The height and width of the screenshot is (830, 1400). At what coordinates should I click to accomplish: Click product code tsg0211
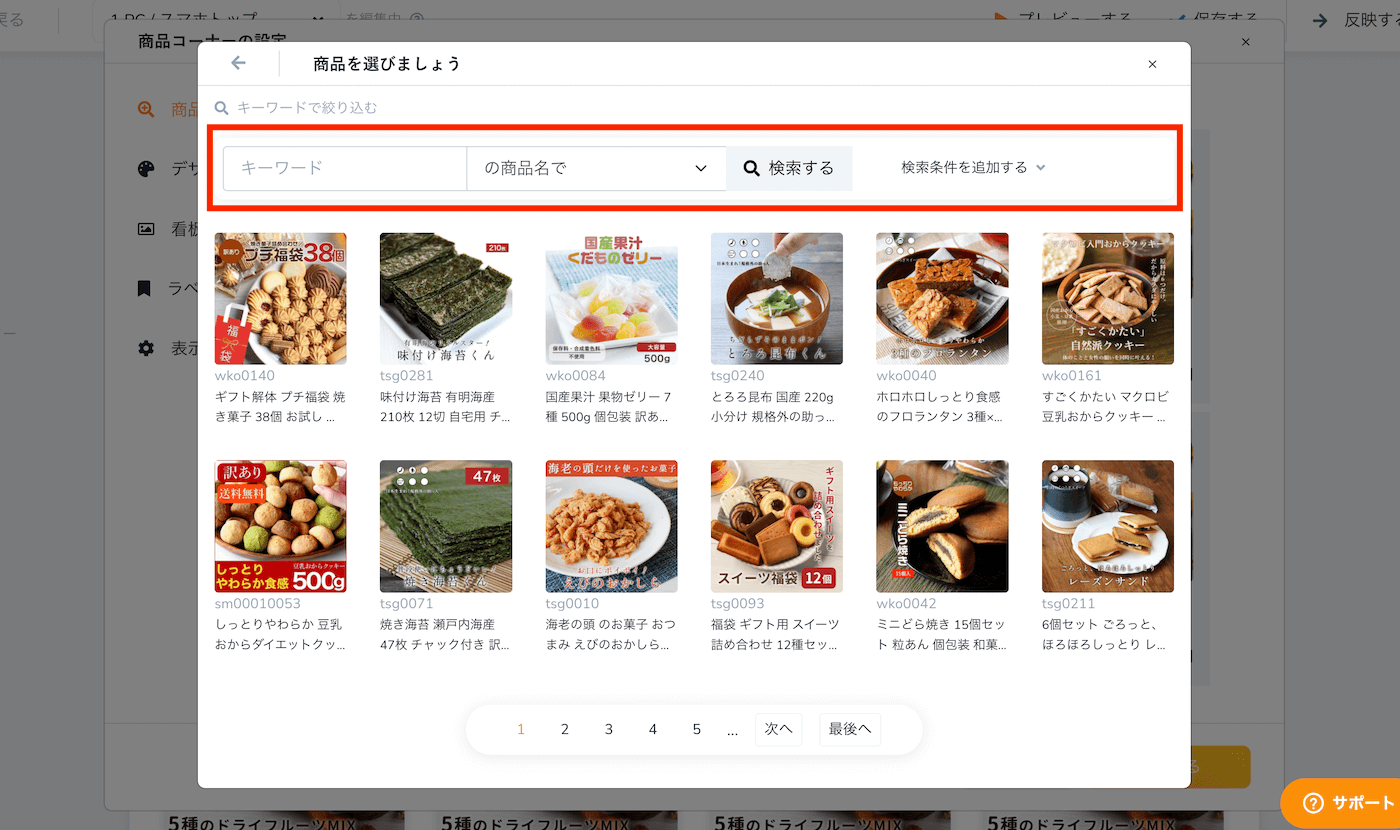click(1068, 604)
